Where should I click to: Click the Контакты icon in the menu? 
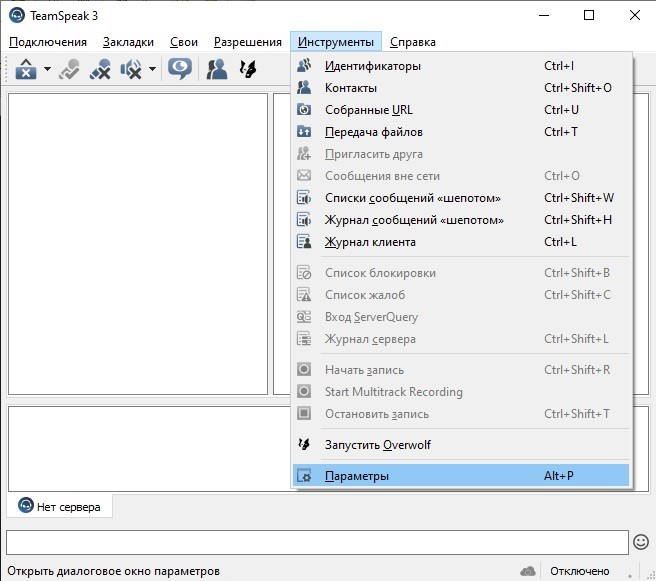click(304, 88)
